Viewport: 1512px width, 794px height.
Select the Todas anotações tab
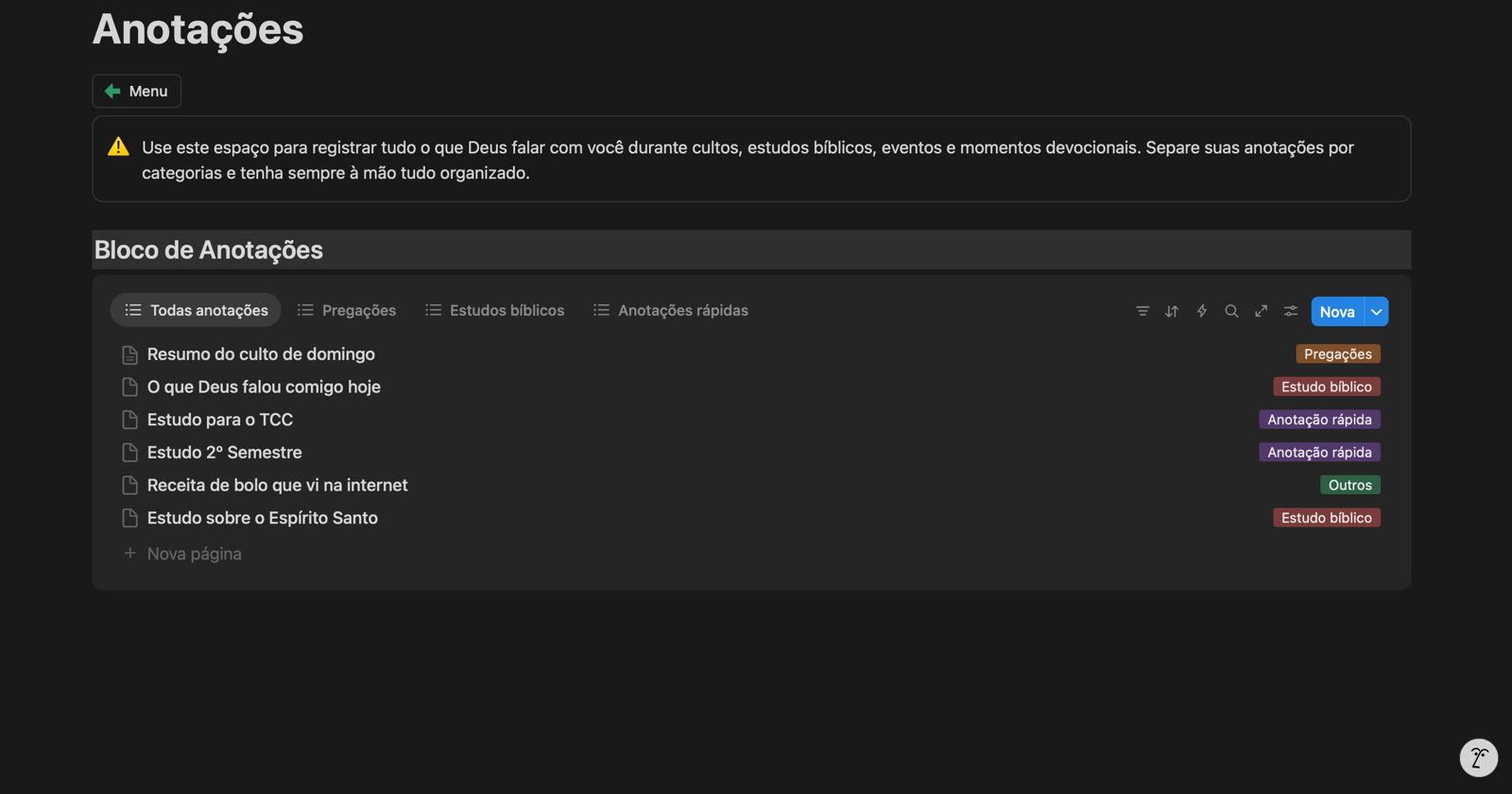196,310
